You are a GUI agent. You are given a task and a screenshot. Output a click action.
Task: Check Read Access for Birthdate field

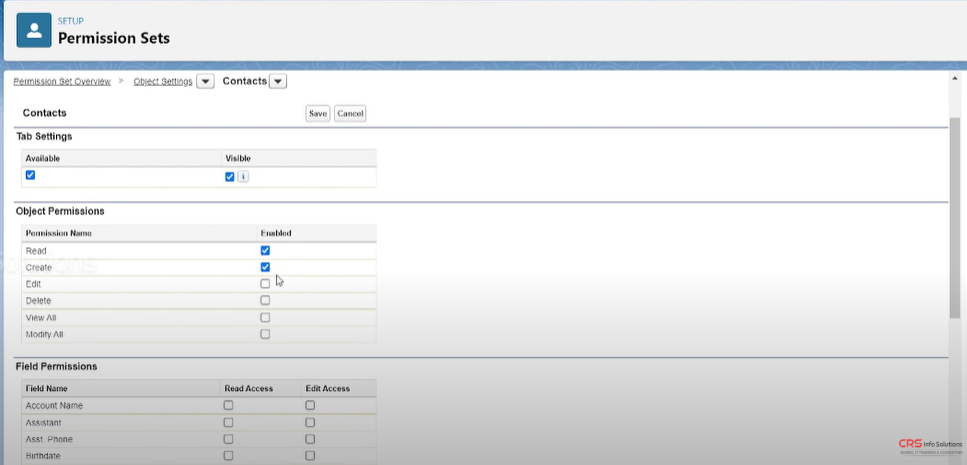[x=228, y=455]
